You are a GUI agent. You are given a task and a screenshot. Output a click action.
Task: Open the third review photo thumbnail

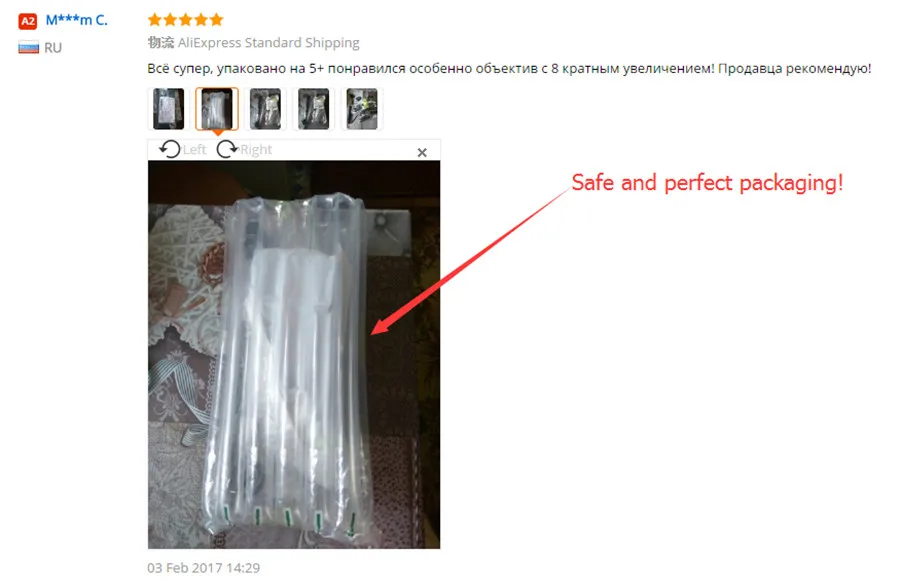(x=265, y=109)
